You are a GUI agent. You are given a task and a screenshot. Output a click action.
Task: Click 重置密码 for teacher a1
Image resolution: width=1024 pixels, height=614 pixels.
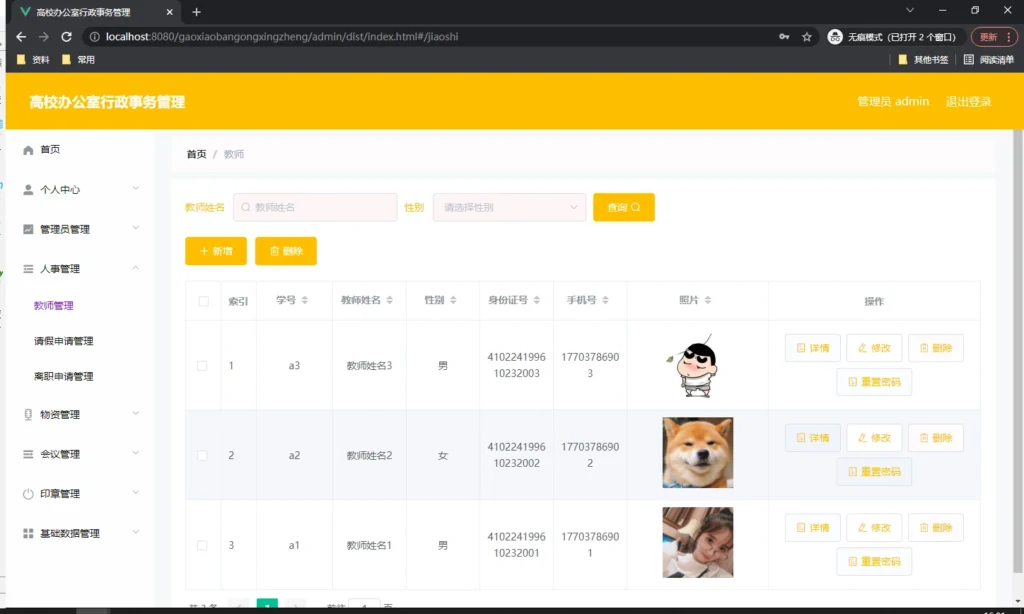[874, 561]
